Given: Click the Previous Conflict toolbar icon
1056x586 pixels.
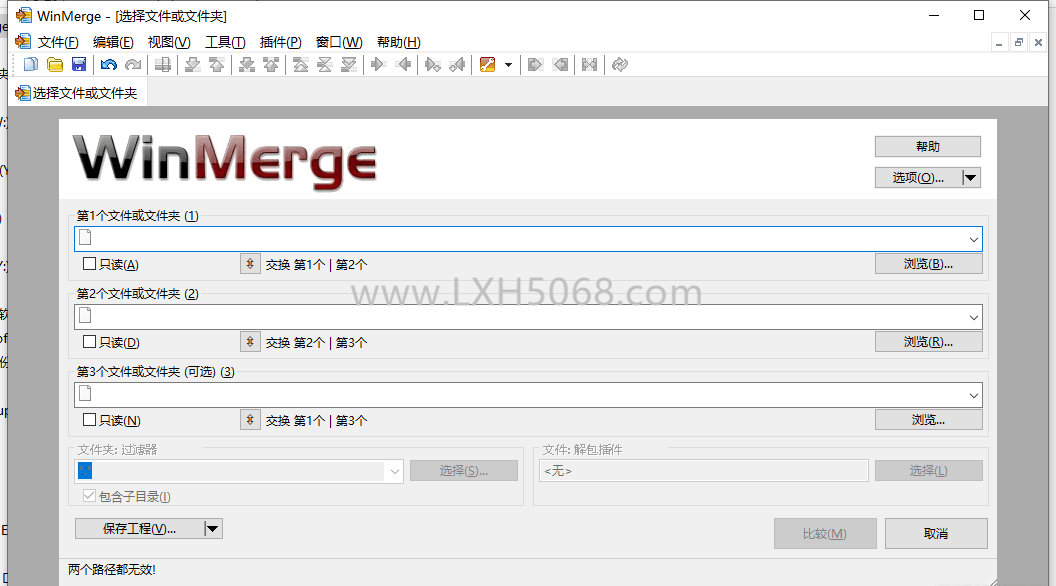Looking at the screenshot, I should pos(271,65).
